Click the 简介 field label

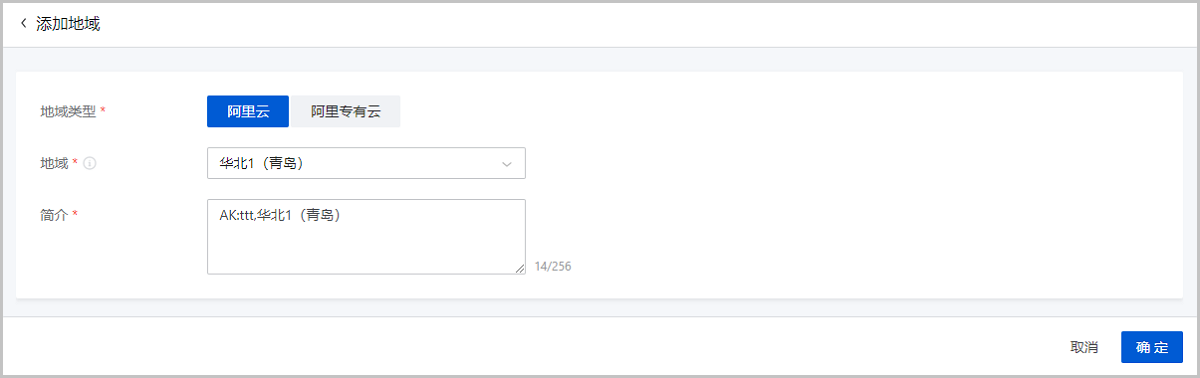[x=54, y=215]
